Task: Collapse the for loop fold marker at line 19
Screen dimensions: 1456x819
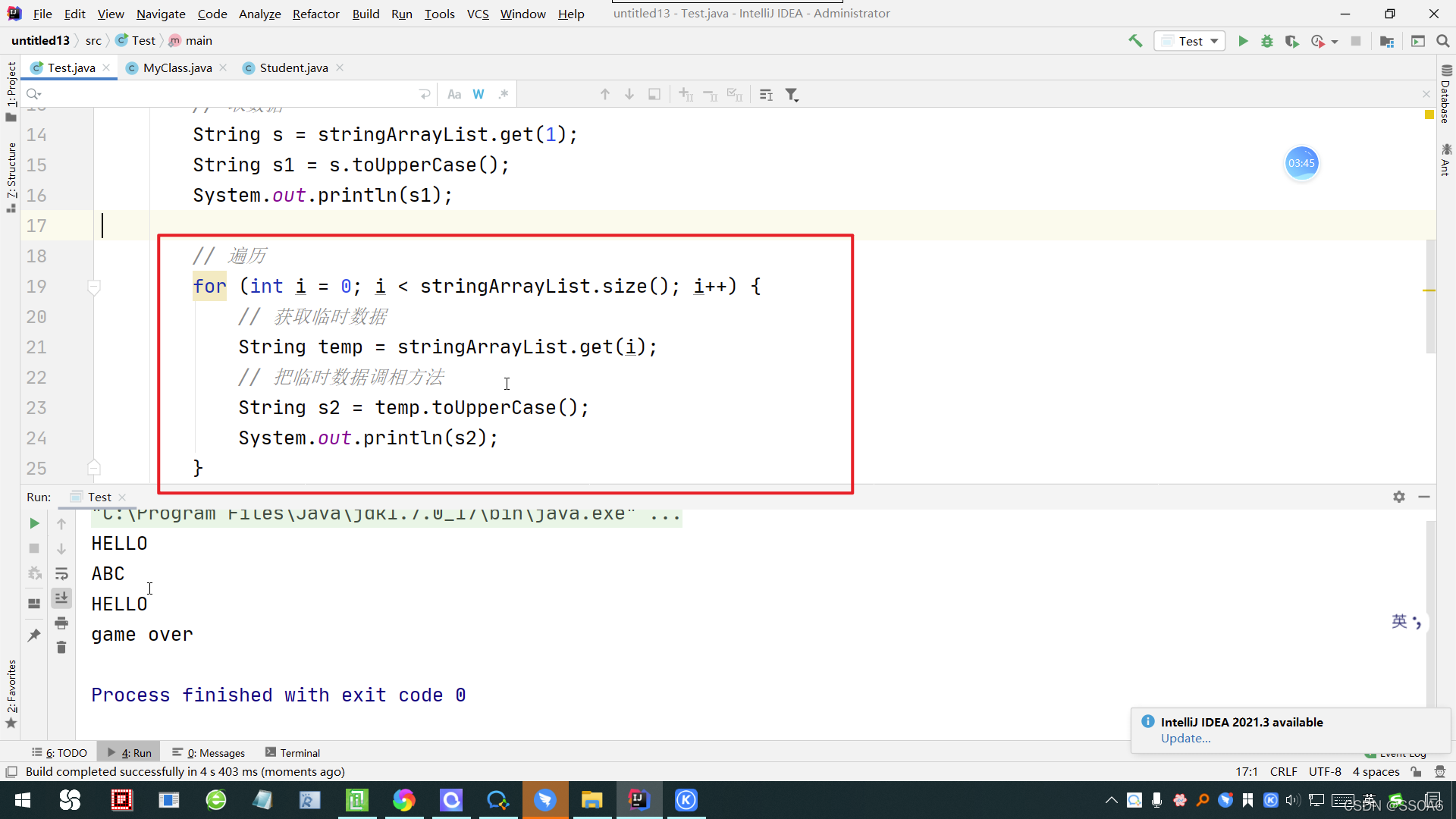Action: [94, 287]
